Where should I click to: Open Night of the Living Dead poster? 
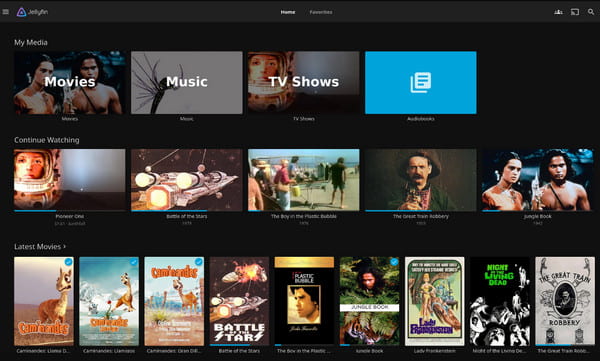tap(500, 301)
